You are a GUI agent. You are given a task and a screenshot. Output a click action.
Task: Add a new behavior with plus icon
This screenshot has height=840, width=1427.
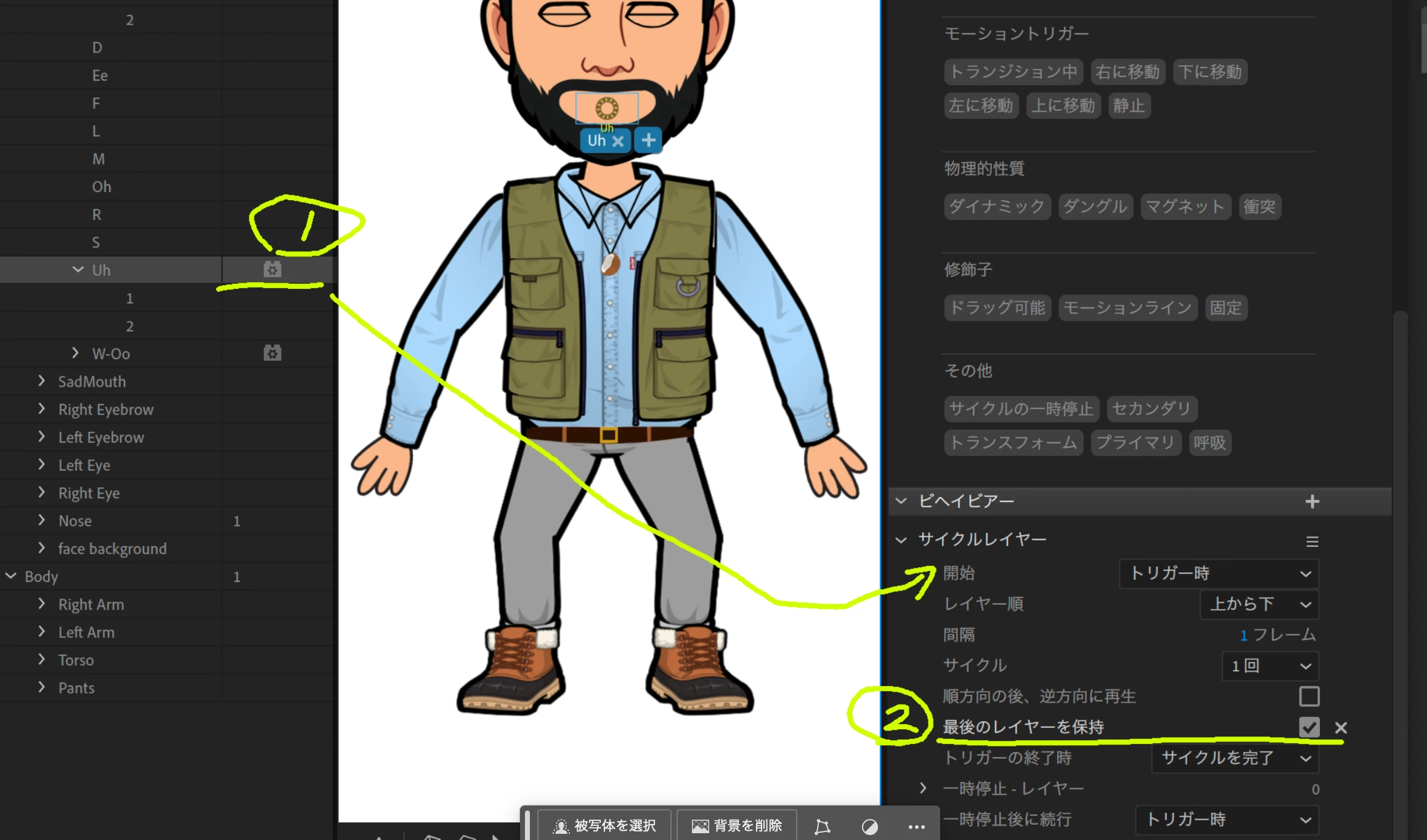coord(1312,501)
